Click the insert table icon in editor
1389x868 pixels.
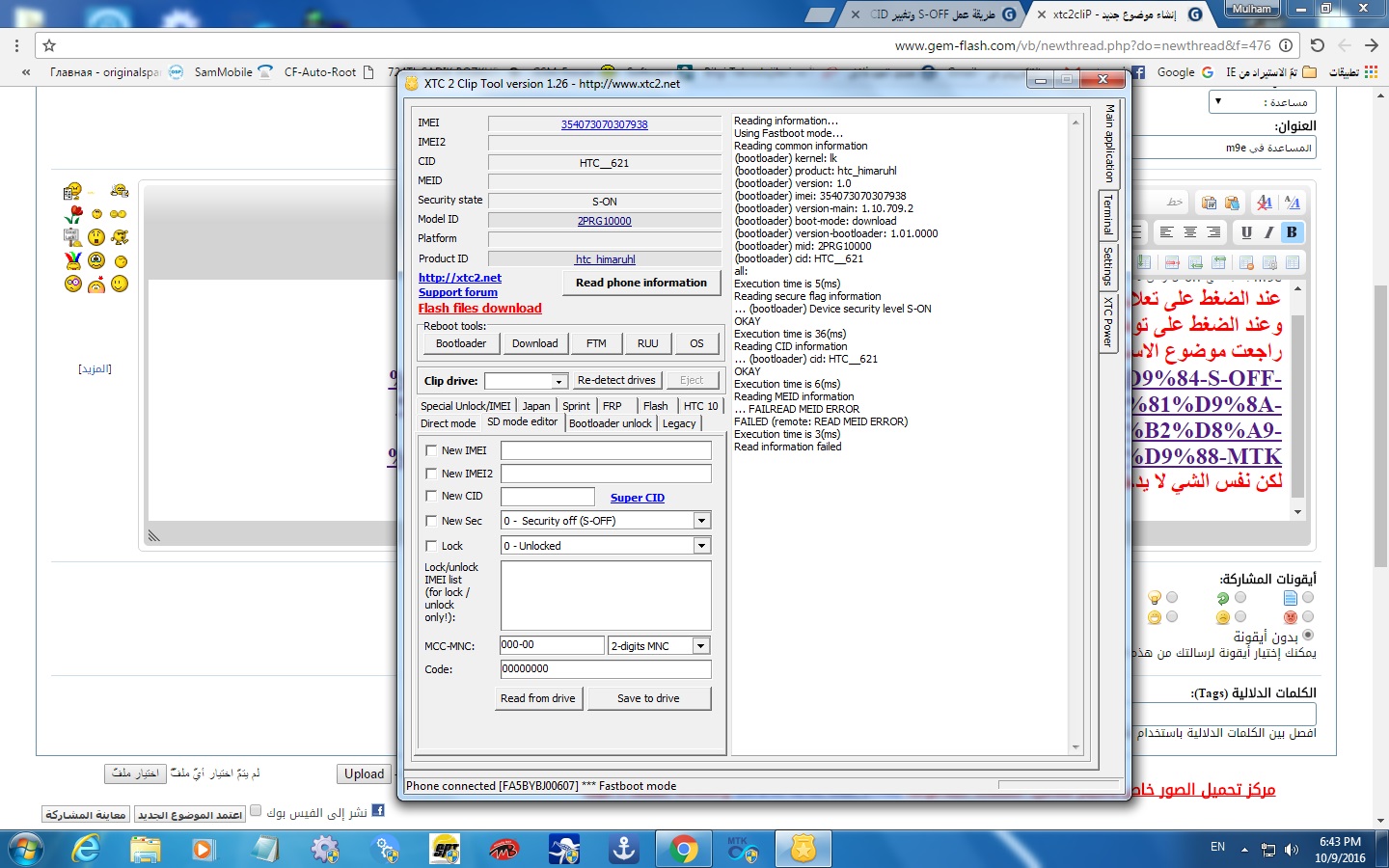[x=1293, y=262]
